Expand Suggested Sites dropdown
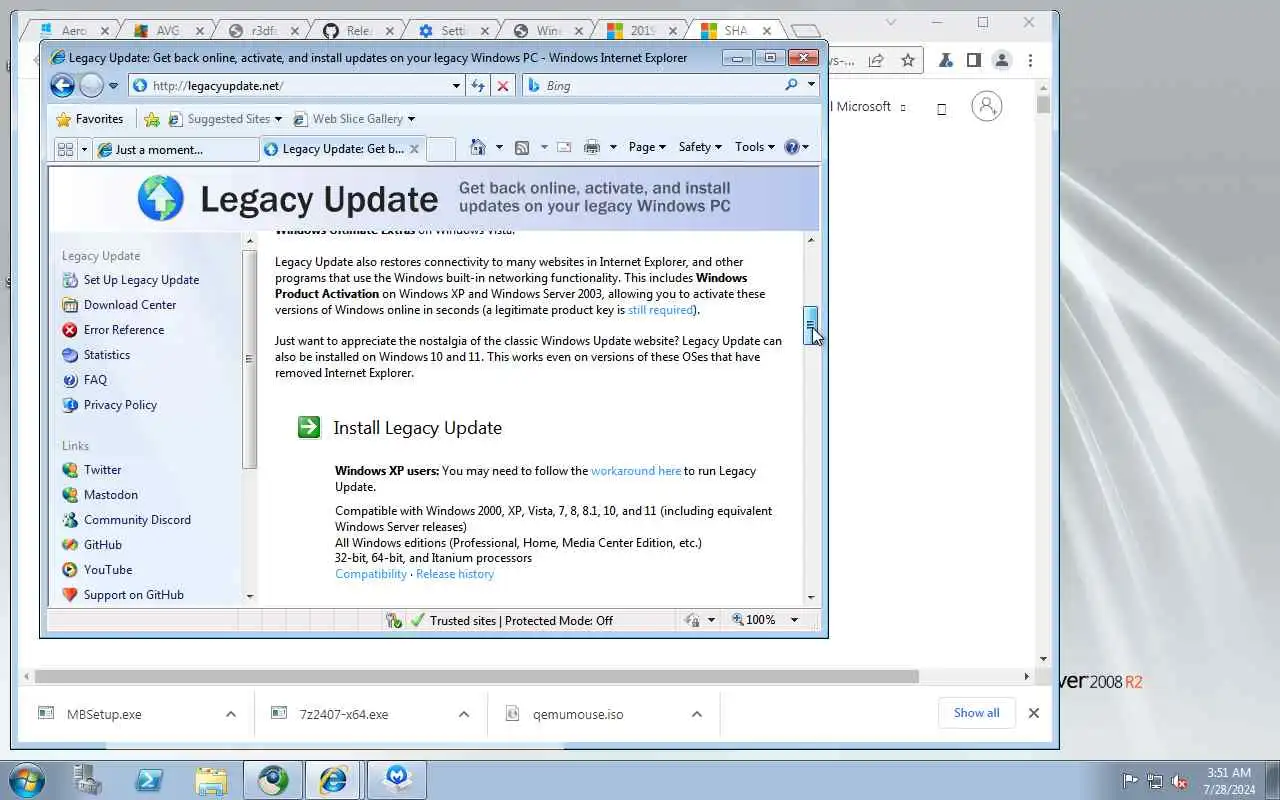 pyautogui.click(x=279, y=119)
